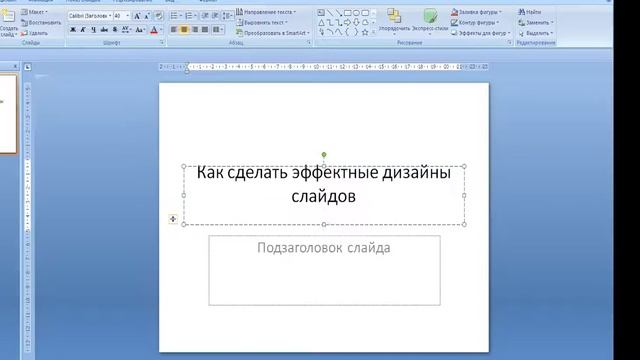Screen dimensions: 640x360
Task: Open Shape Effects (Эффекты для фигур) dropdown
Action: (481, 33)
